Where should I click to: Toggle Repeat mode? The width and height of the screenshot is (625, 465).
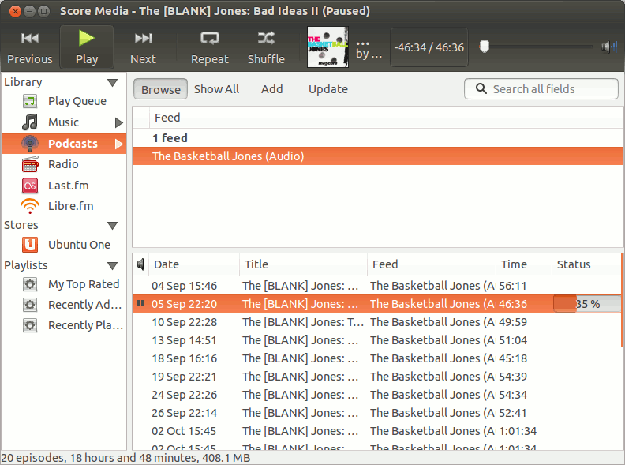[x=210, y=47]
